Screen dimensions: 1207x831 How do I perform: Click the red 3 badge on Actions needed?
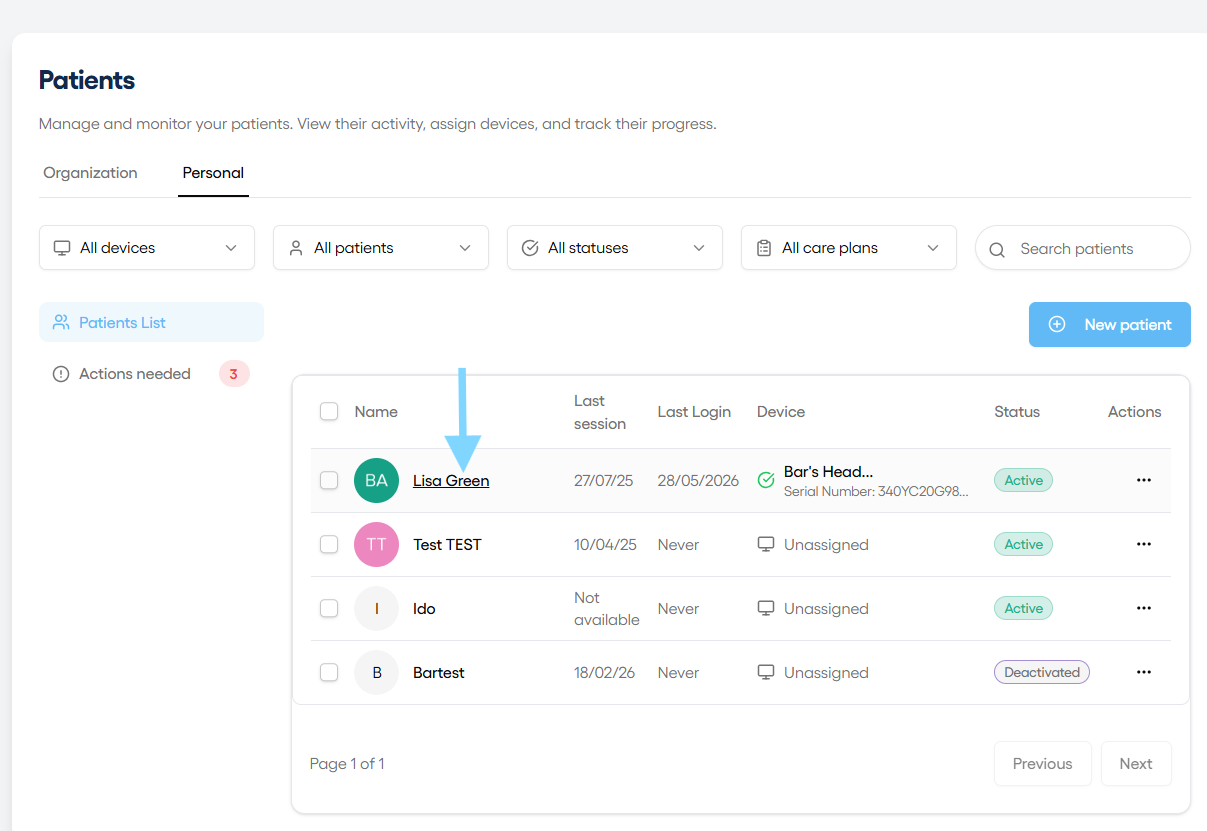click(234, 374)
